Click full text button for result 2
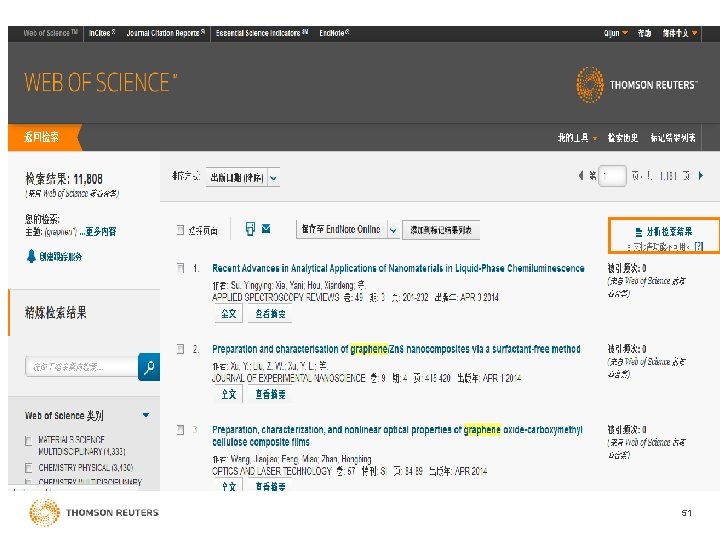The width and height of the screenshot is (720, 540). (229, 394)
